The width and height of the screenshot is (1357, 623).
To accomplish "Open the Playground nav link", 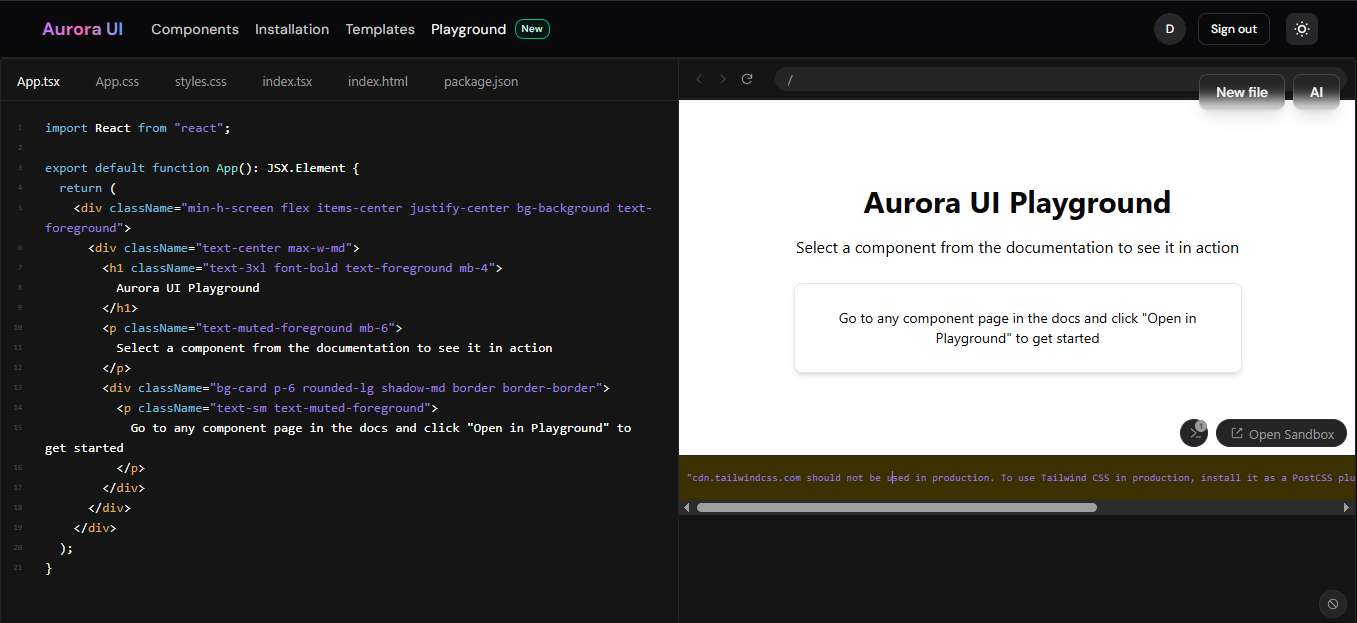I will pos(469,29).
